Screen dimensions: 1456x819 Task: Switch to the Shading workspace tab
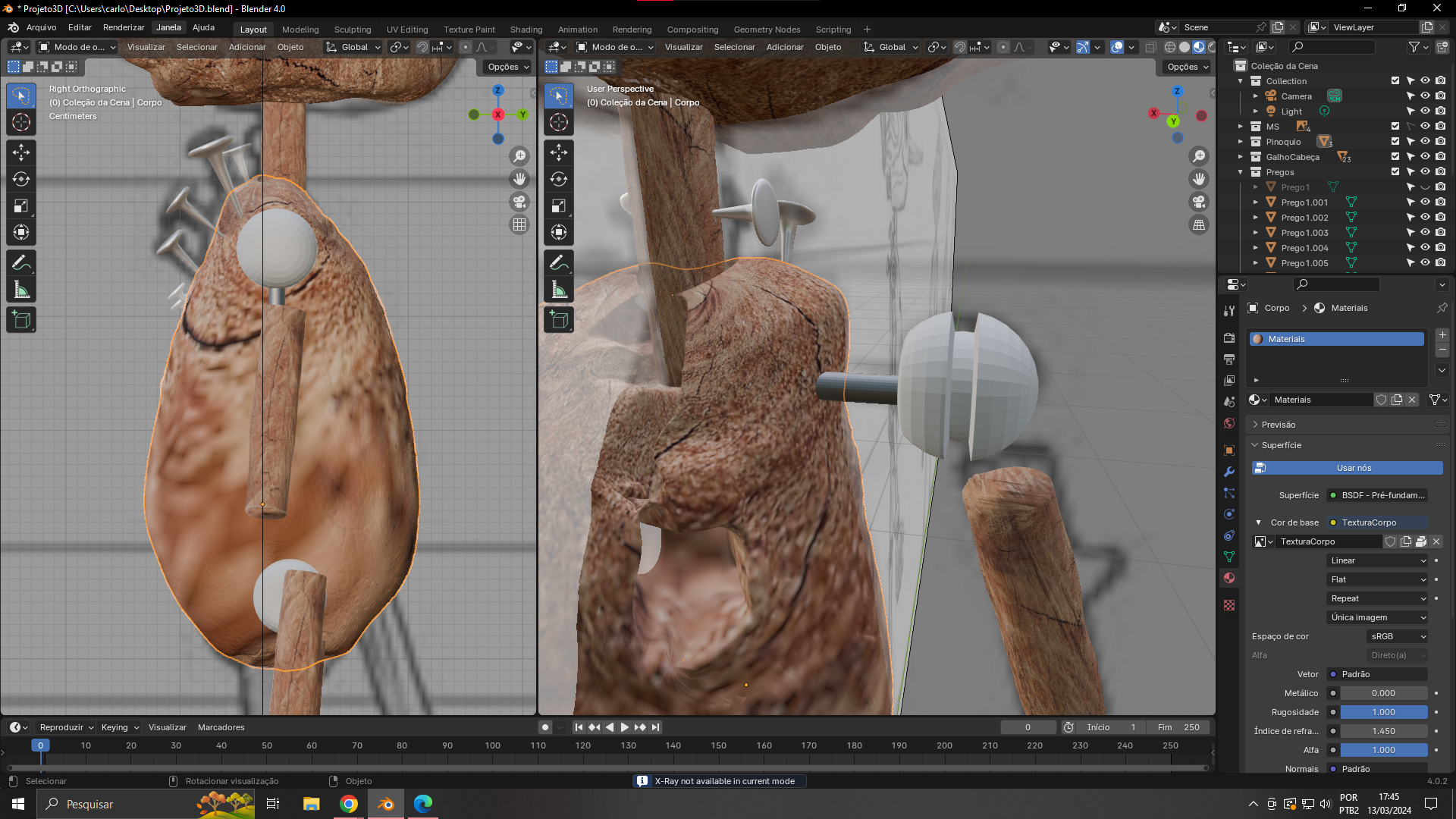pyautogui.click(x=526, y=30)
